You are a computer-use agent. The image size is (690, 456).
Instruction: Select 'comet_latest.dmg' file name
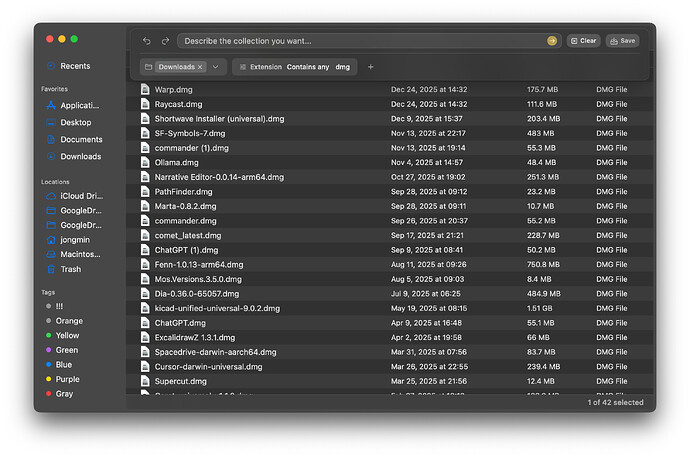tap(188, 235)
